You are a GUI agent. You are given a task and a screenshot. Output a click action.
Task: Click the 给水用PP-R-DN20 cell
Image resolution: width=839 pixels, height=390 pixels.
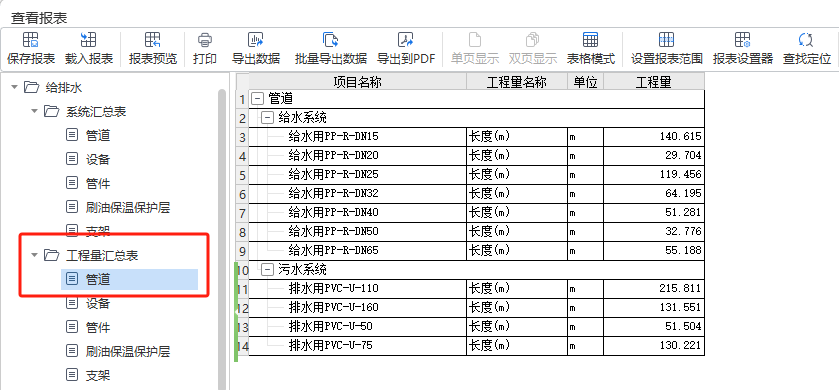click(x=357, y=156)
